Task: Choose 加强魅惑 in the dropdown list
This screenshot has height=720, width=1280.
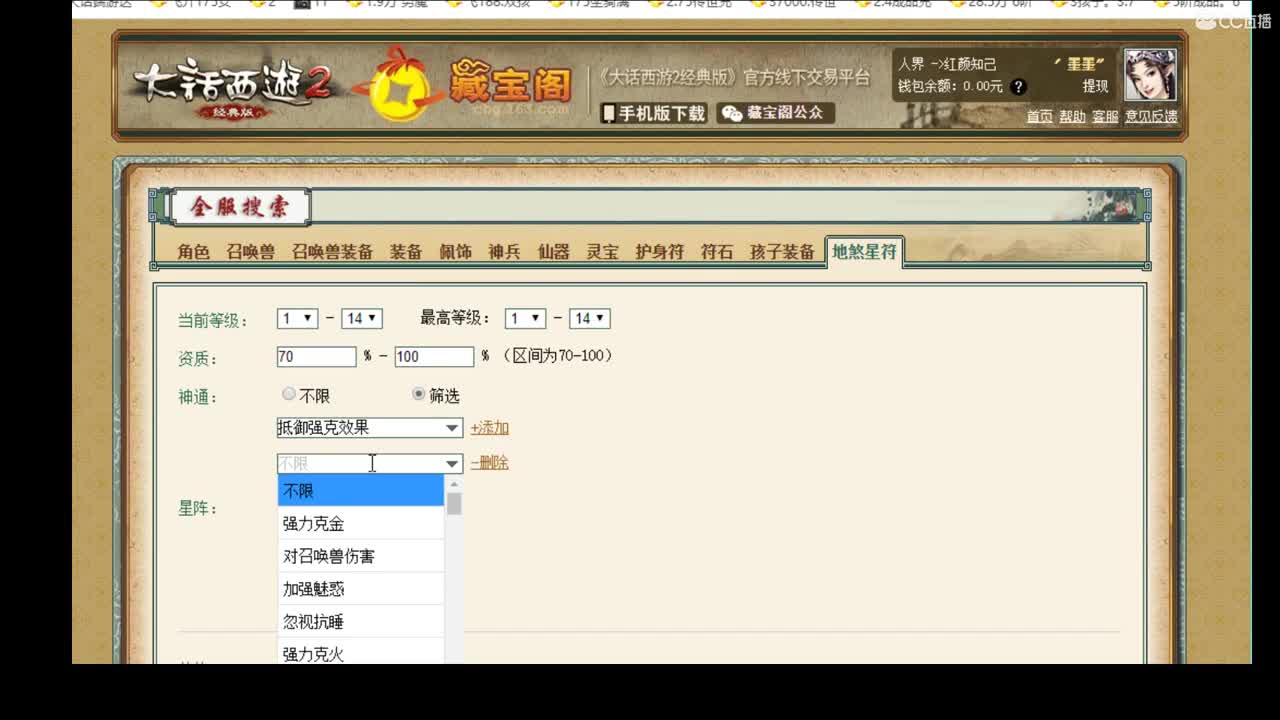Action: (360, 589)
